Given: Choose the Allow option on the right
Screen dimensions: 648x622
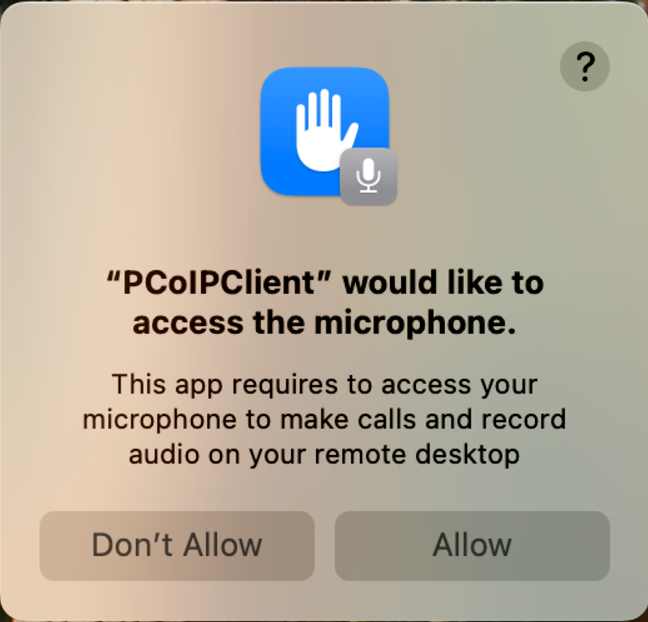Looking at the screenshot, I should click(x=472, y=546).
